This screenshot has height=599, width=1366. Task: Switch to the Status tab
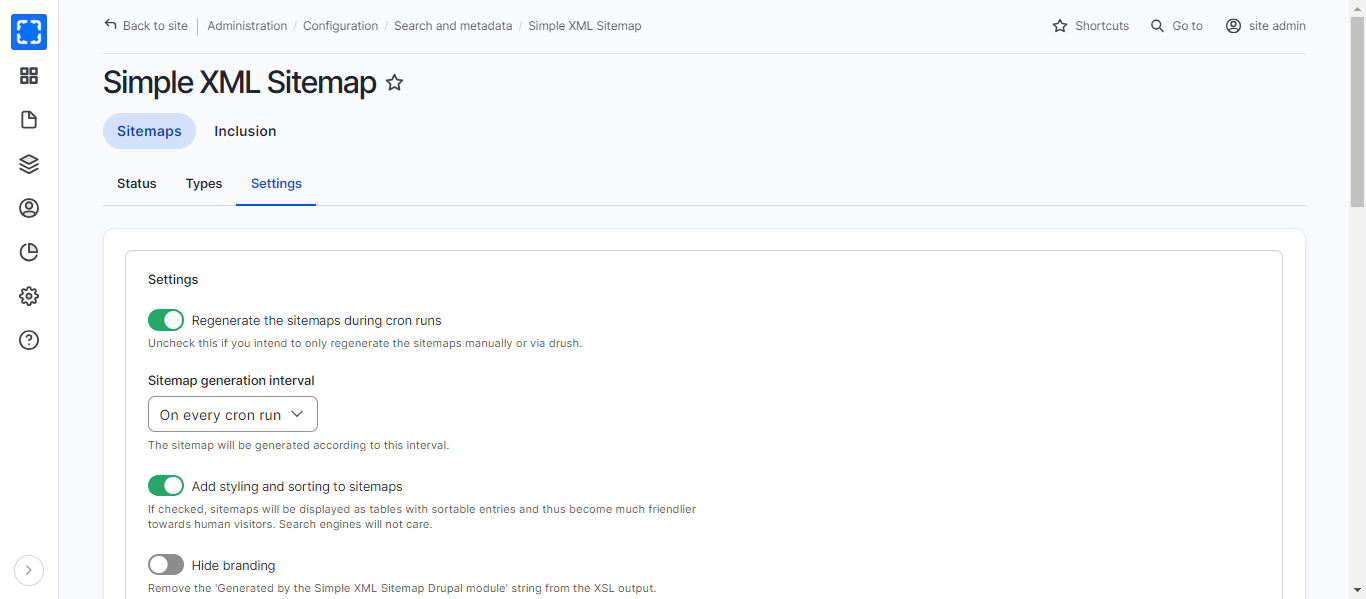point(137,184)
